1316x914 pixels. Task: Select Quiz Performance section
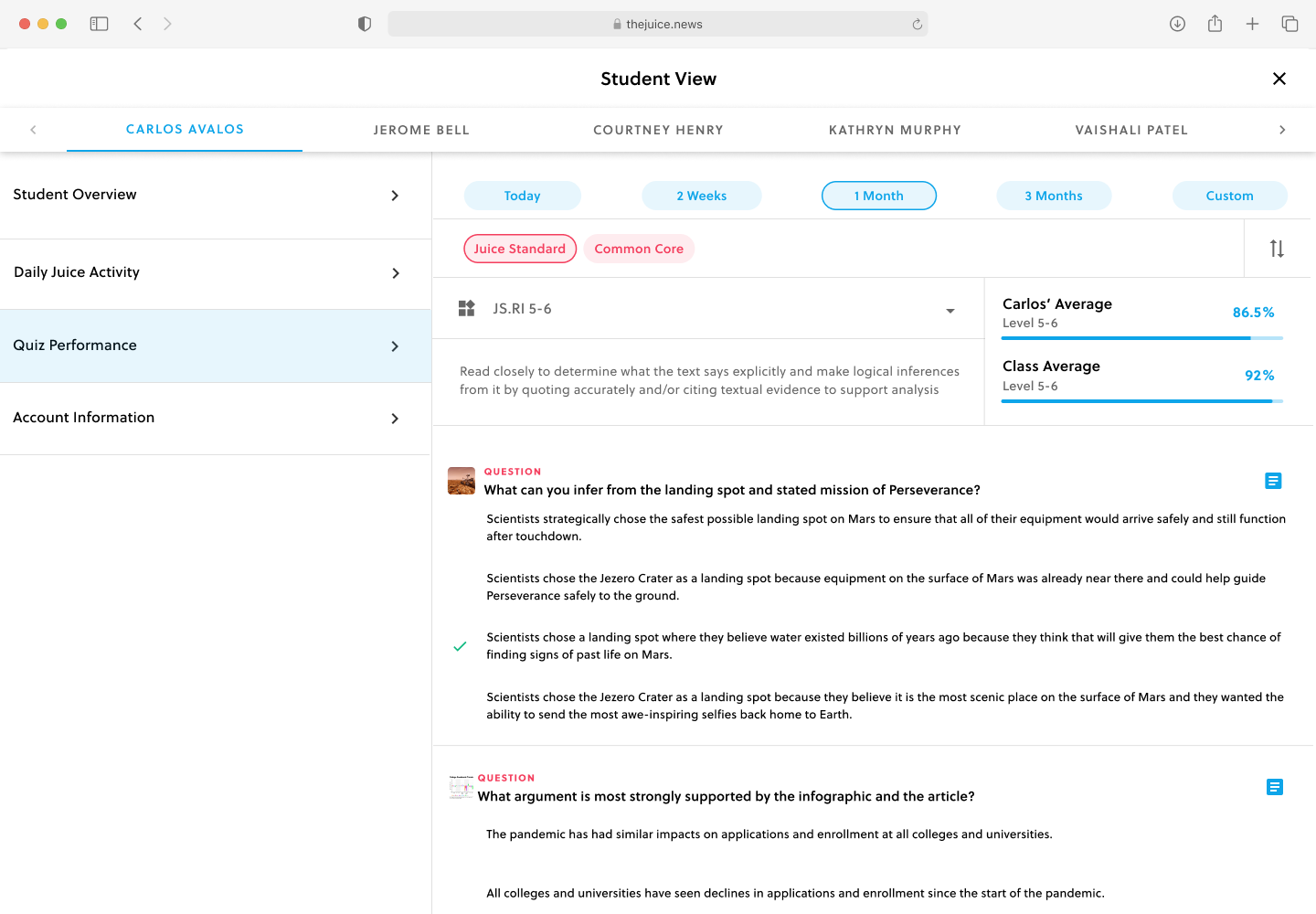click(x=215, y=345)
